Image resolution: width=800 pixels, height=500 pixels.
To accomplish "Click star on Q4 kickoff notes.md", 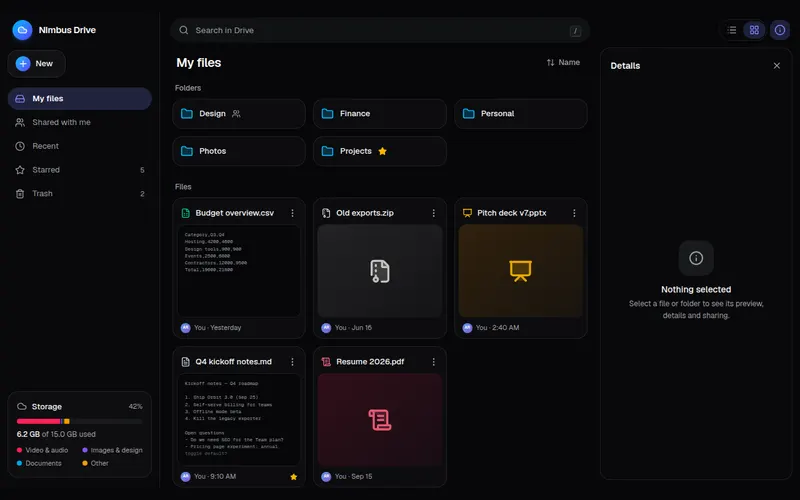I will [x=293, y=477].
